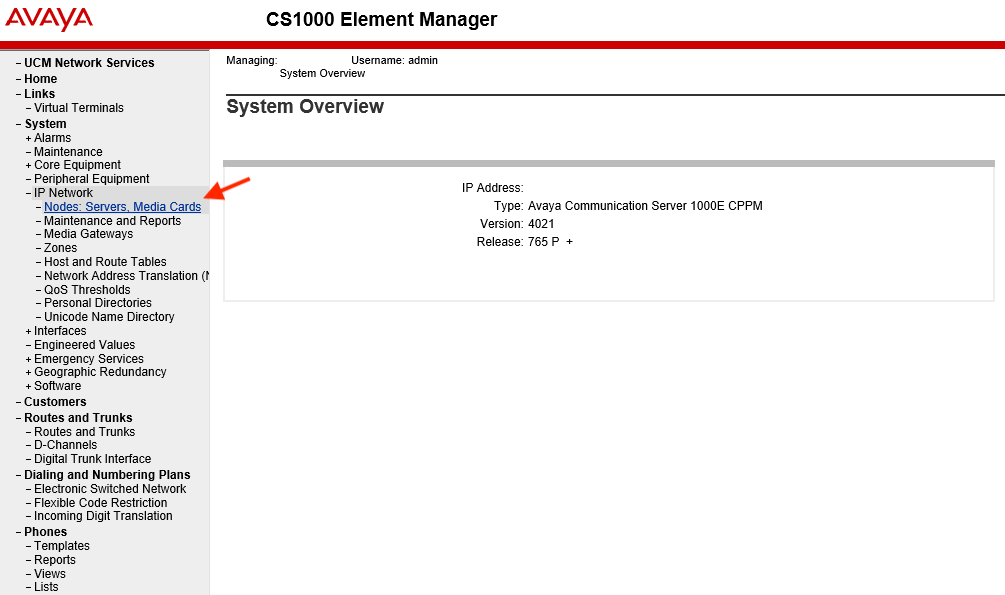Screen dimensions: 1005x595
Task: Click the version value 4021
Action: 541,224
